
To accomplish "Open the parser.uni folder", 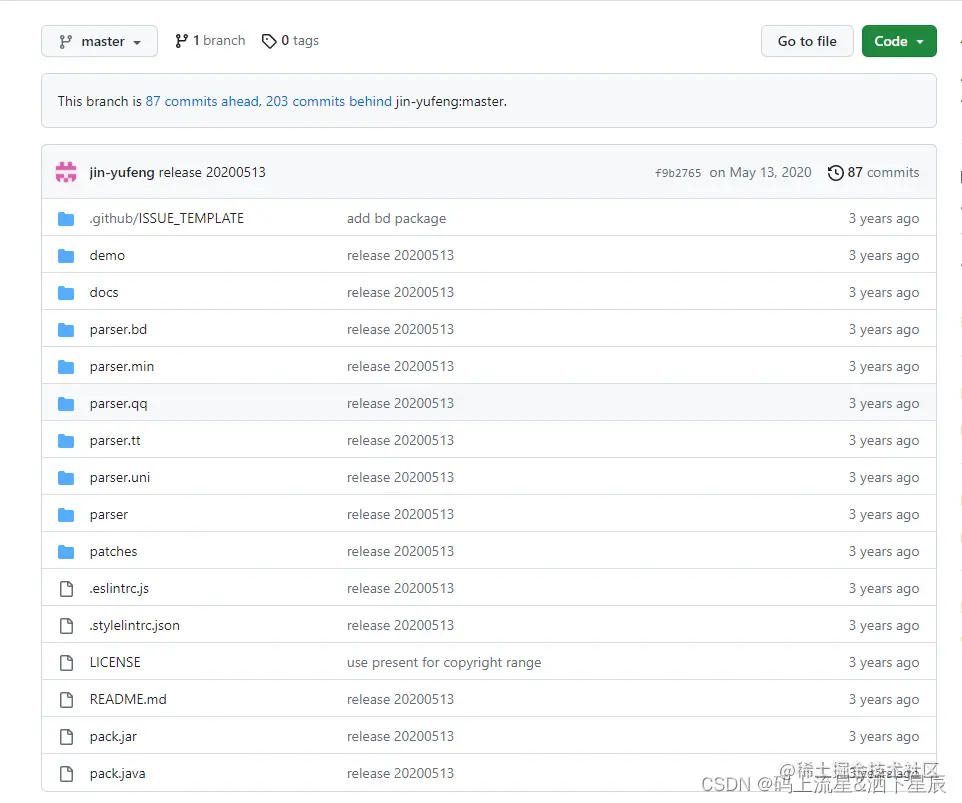I will tap(120, 477).
